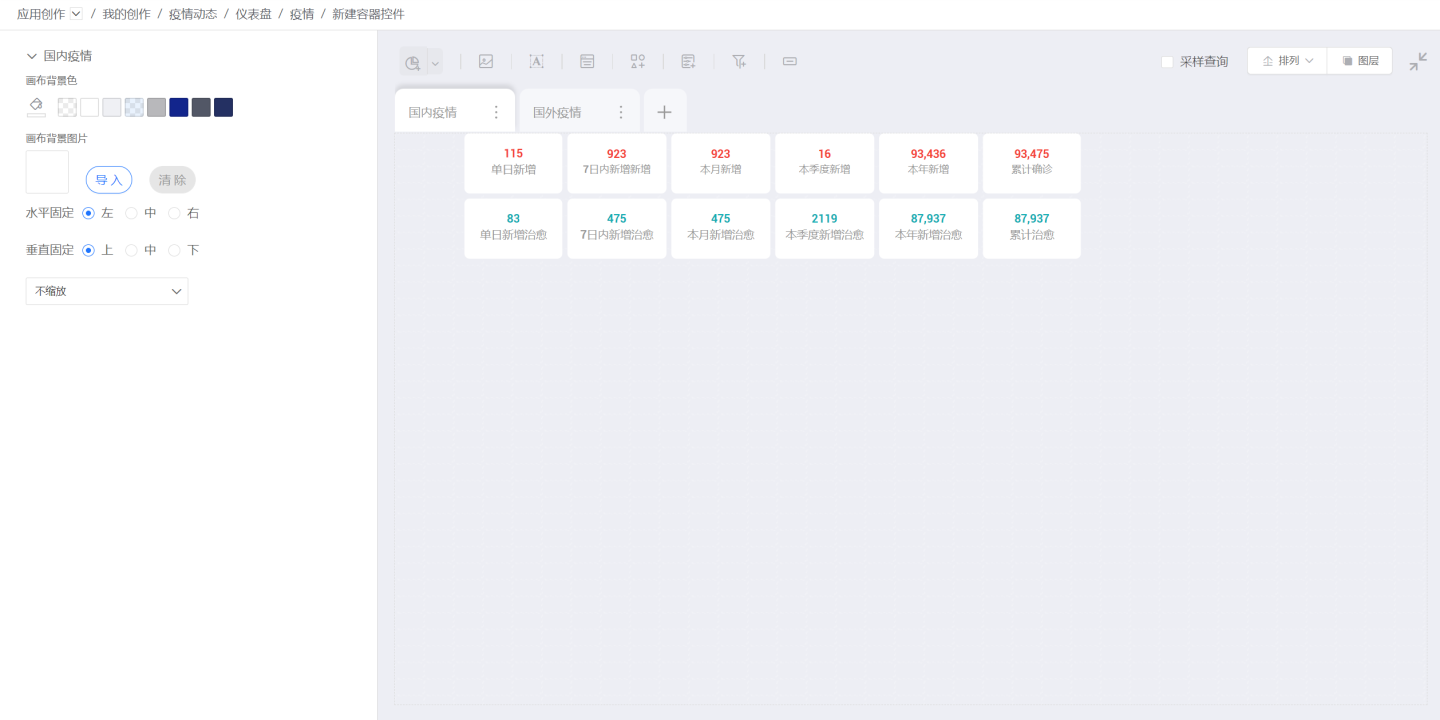Viewport: 1440px width, 720px height.
Task: Click the collapse fullscreen arrows icon
Action: click(1418, 61)
